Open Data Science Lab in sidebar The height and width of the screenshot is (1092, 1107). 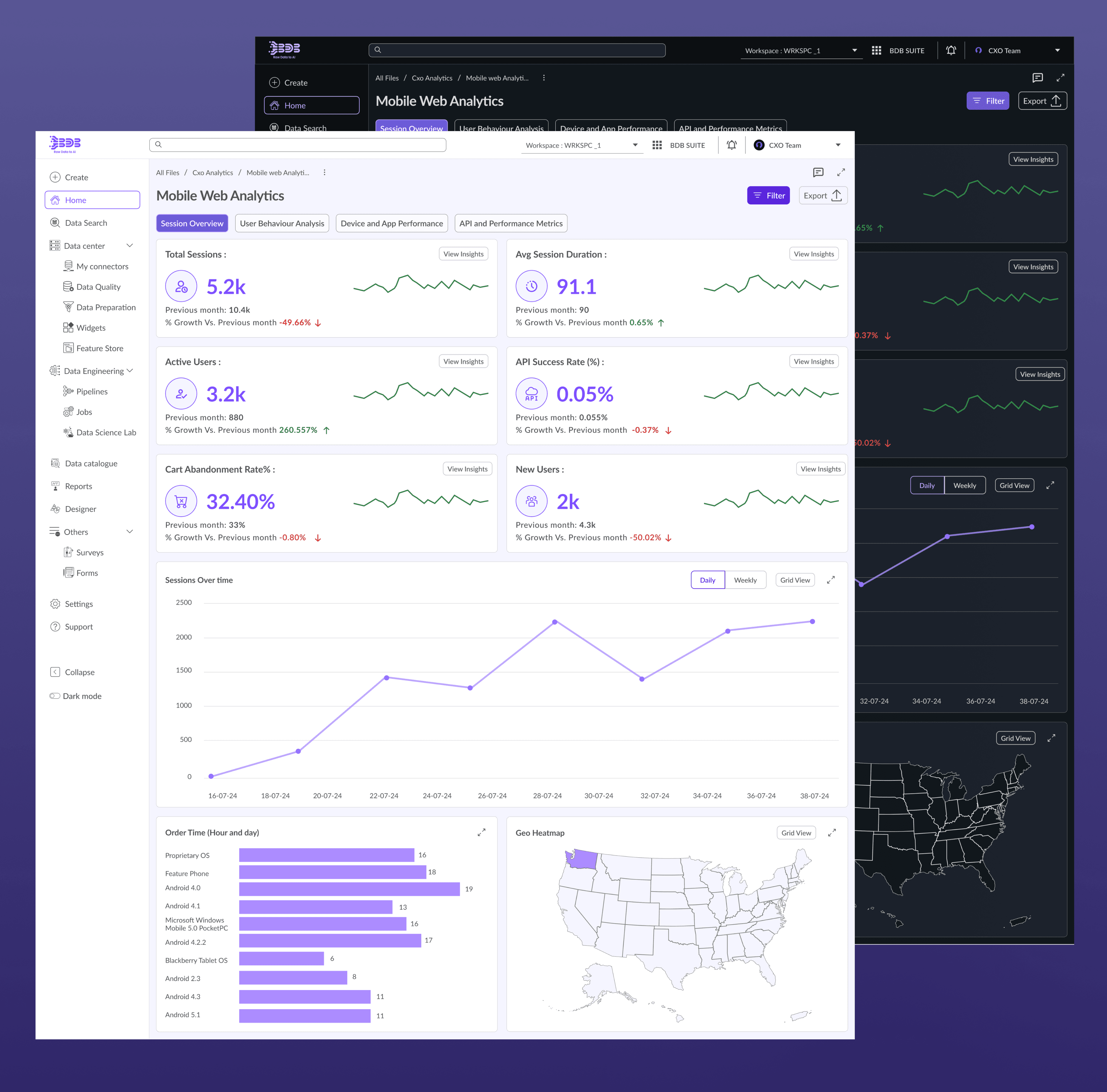click(x=106, y=432)
